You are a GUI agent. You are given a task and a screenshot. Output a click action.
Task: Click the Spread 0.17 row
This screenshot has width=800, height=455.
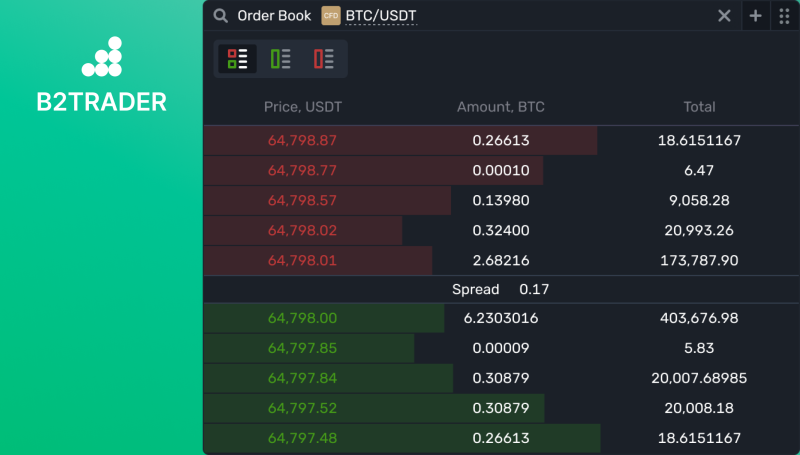pos(500,290)
